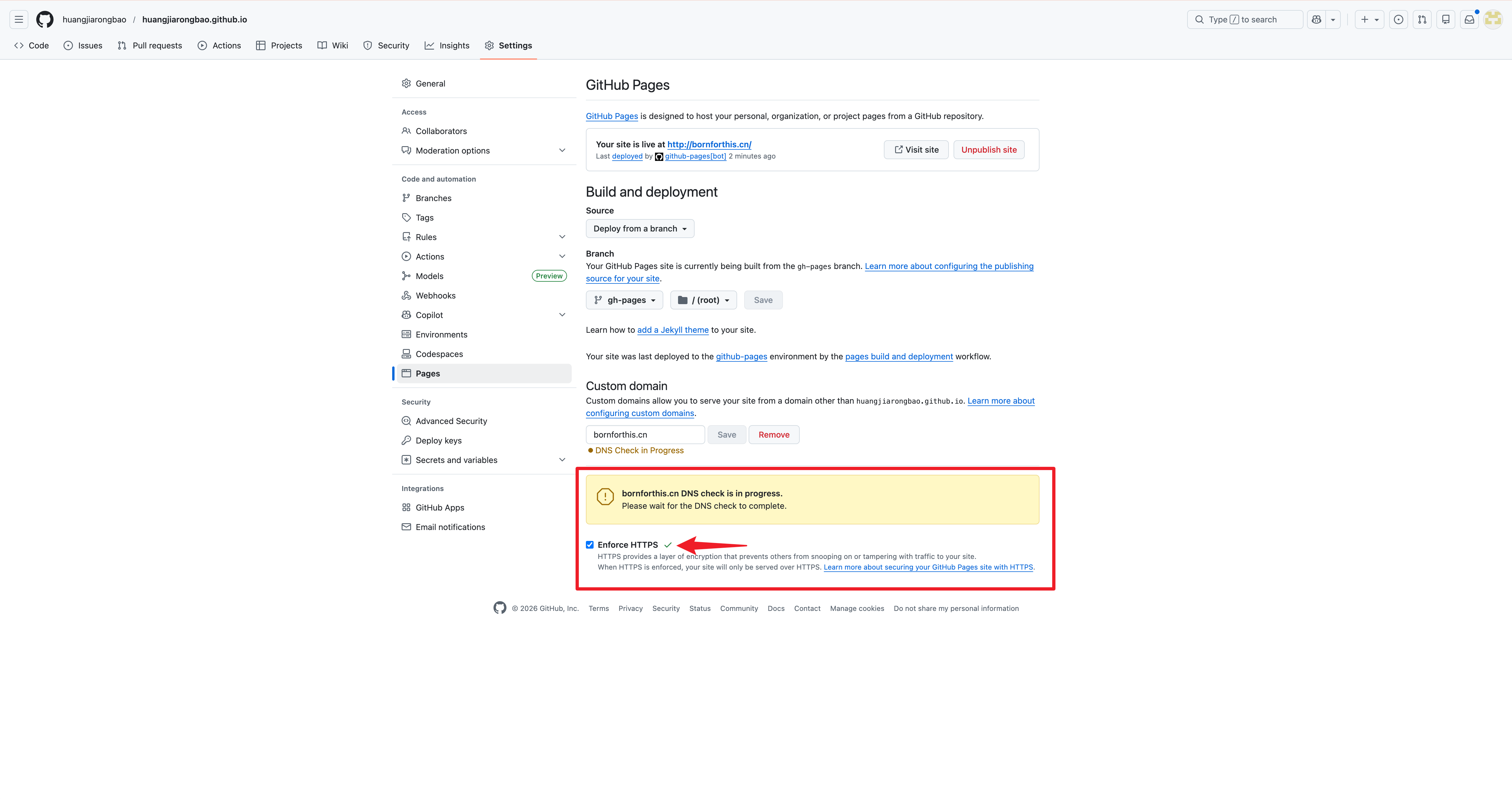
Task: Open the github-pages environment link
Action: 741,356
